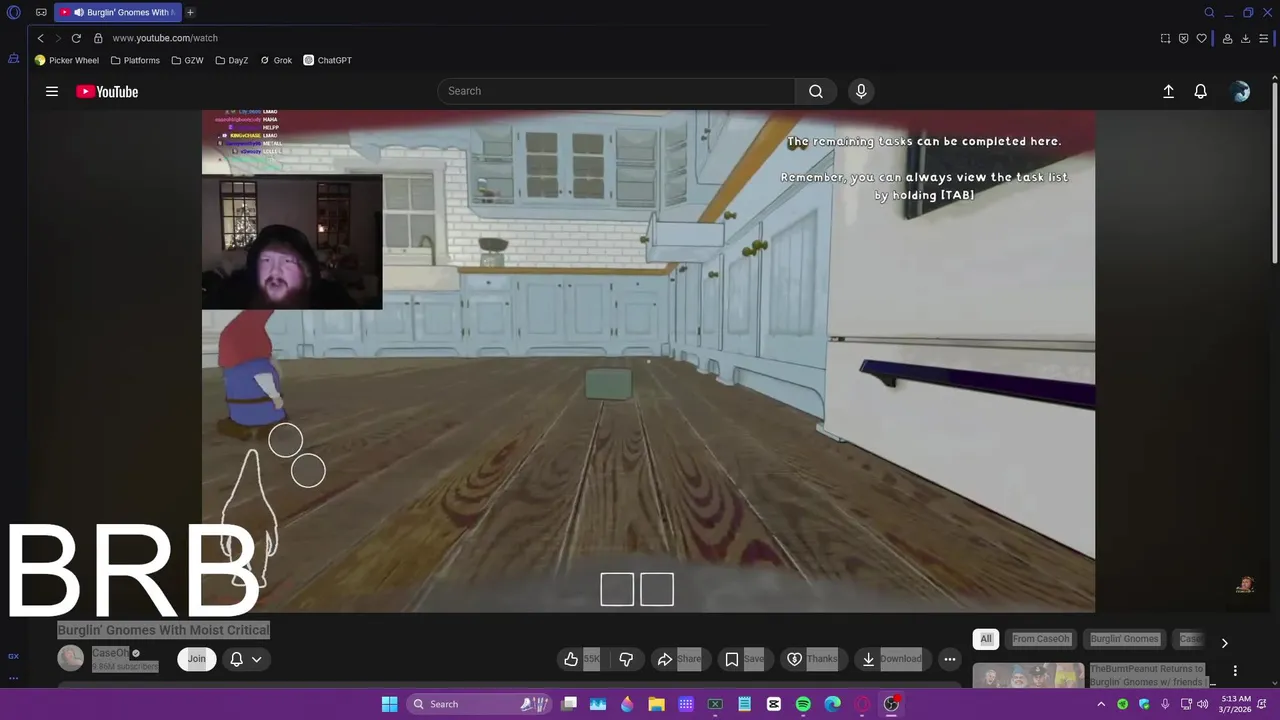Open the YouTube notifications bell
This screenshot has height=720, width=1280.
(1201, 91)
